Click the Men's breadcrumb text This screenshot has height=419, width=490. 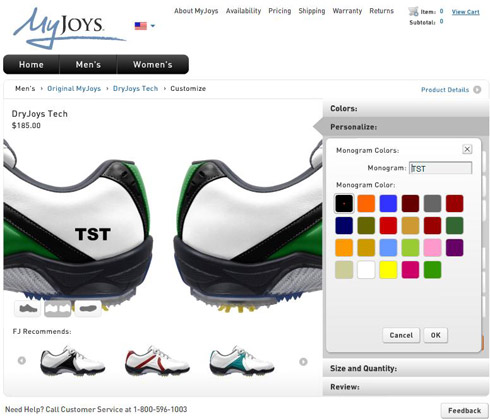[x=25, y=89]
